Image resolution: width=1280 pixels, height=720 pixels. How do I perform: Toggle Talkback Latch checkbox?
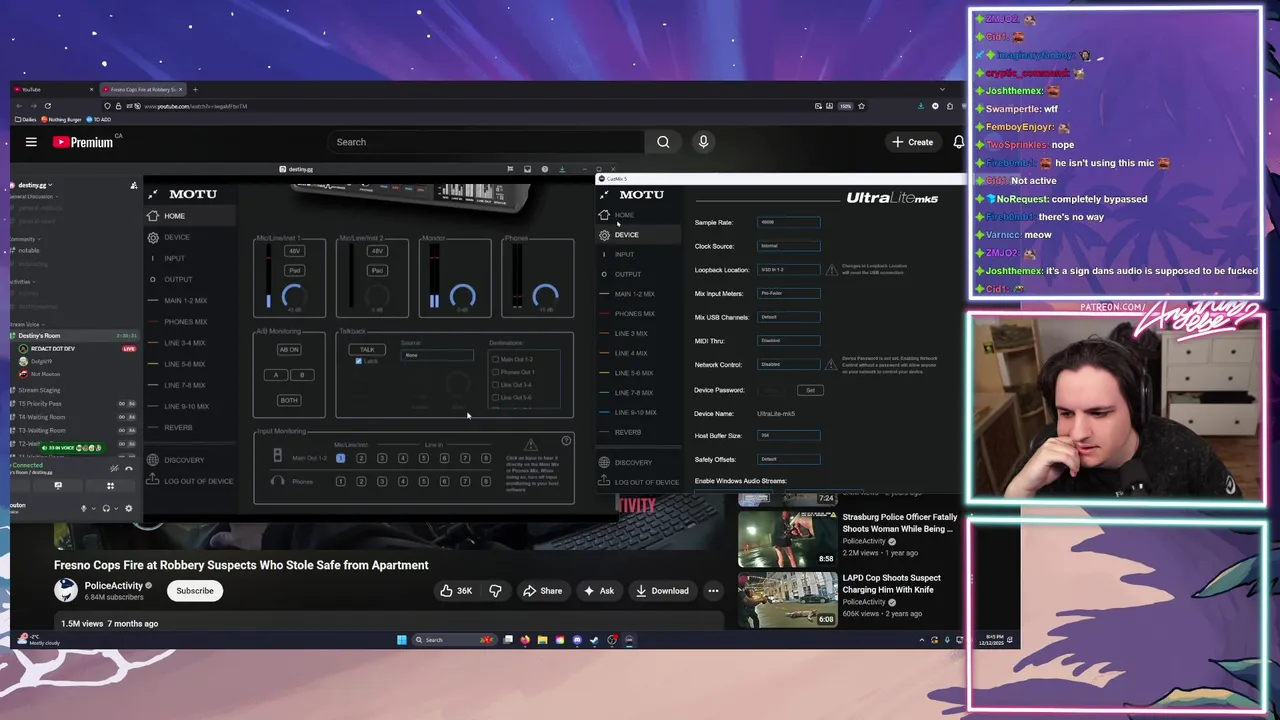pyautogui.click(x=358, y=361)
